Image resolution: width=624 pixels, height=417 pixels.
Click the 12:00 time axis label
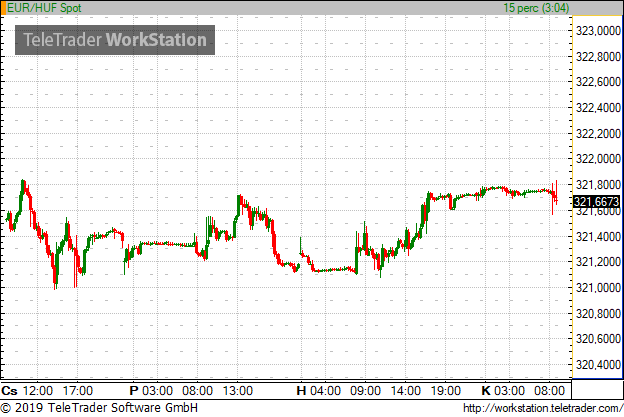click(38, 391)
